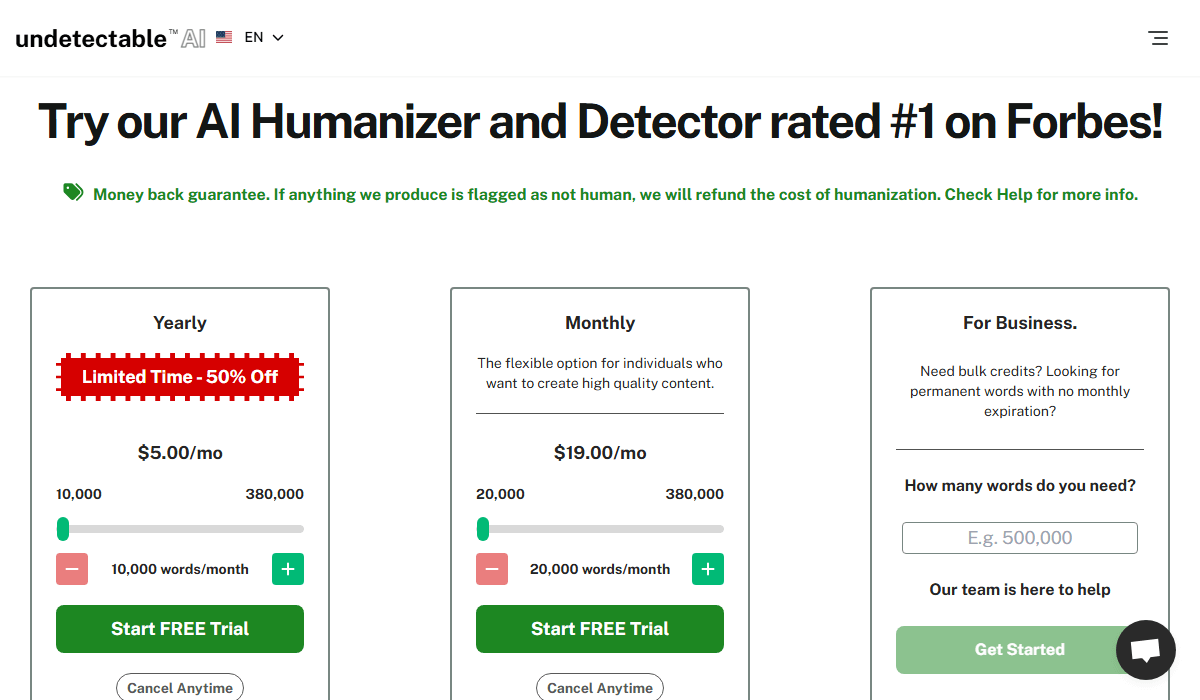Click the Monthly plan words slider handle
1200x700 pixels.
click(483, 529)
